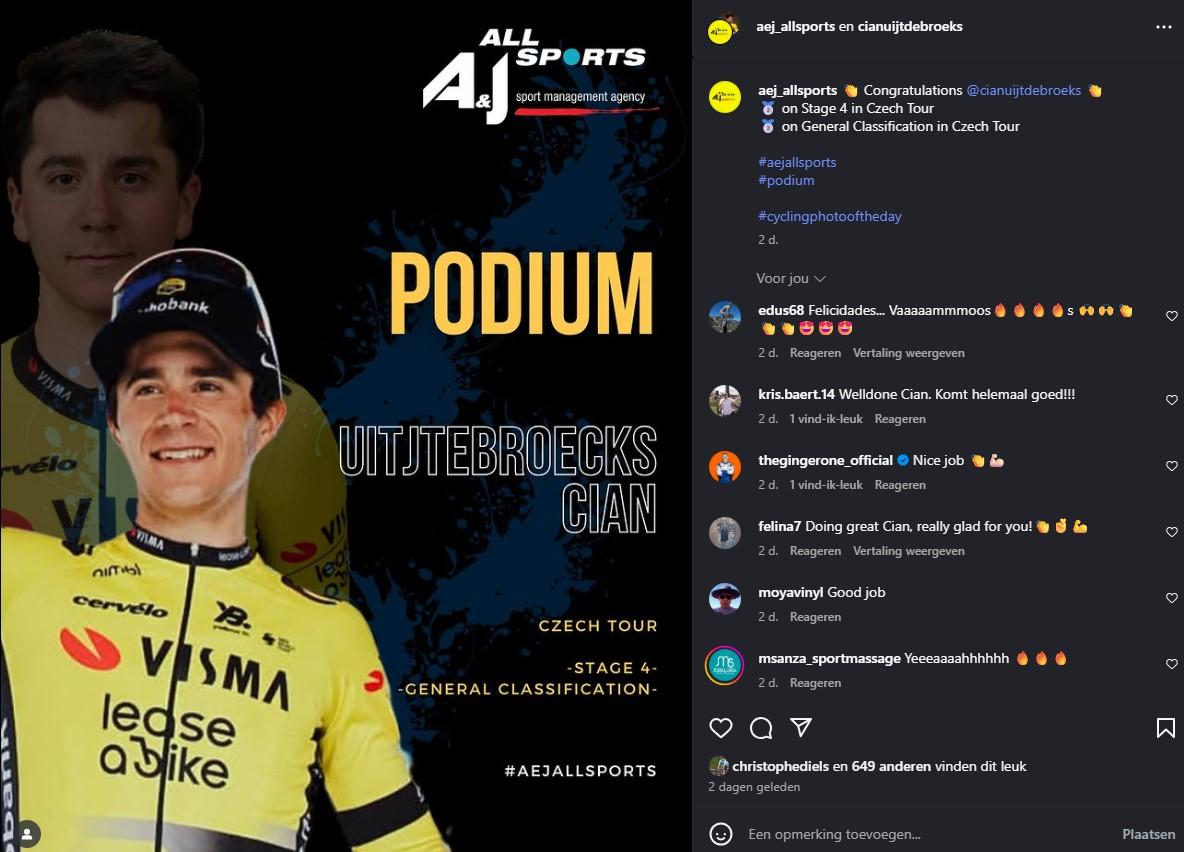Like the post with the heart icon

tap(720, 727)
